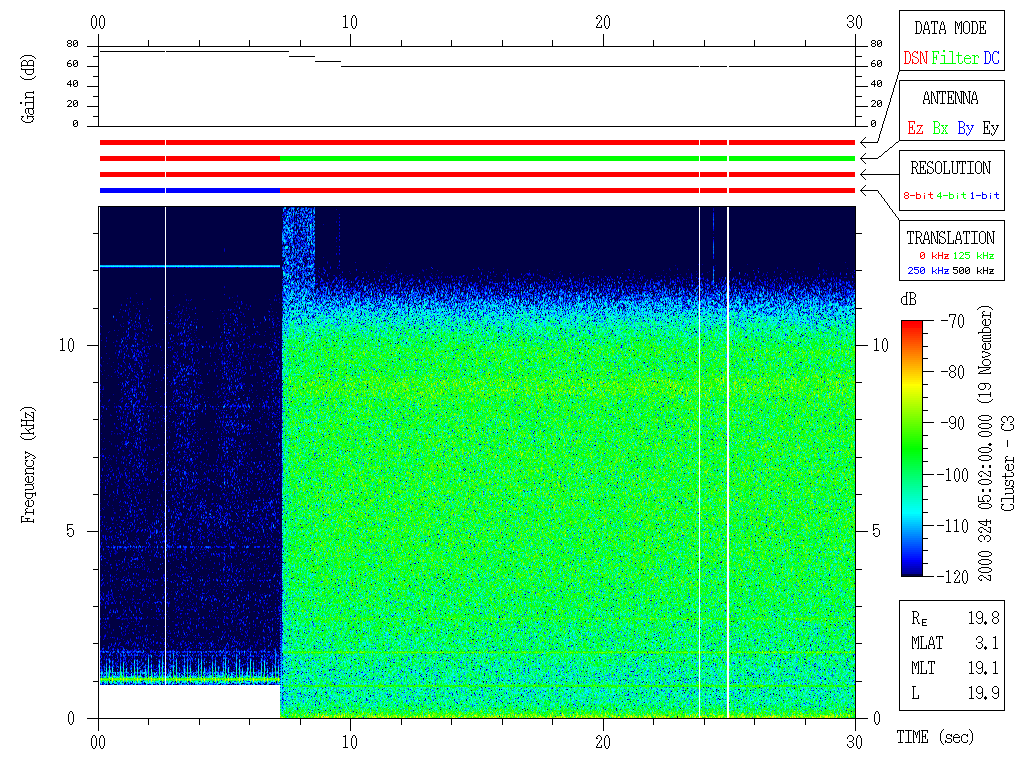Click the green Bx antenna label

(940, 129)
